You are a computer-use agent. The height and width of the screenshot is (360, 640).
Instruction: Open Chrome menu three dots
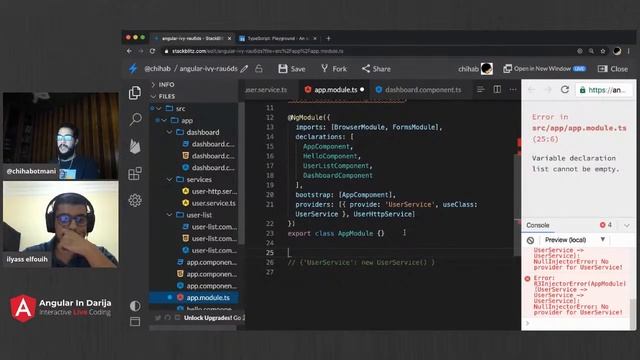[x=629, y=51]
